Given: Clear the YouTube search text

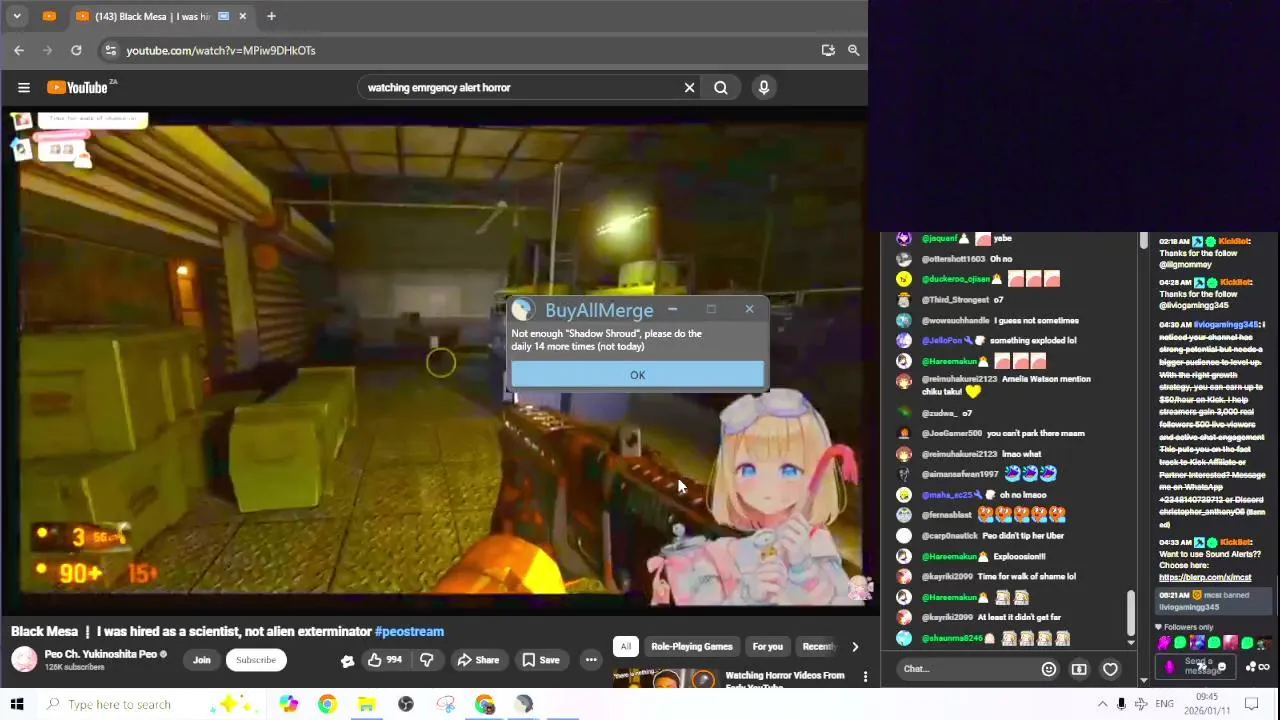Looking at the screenshot, I should coord(689,88).
